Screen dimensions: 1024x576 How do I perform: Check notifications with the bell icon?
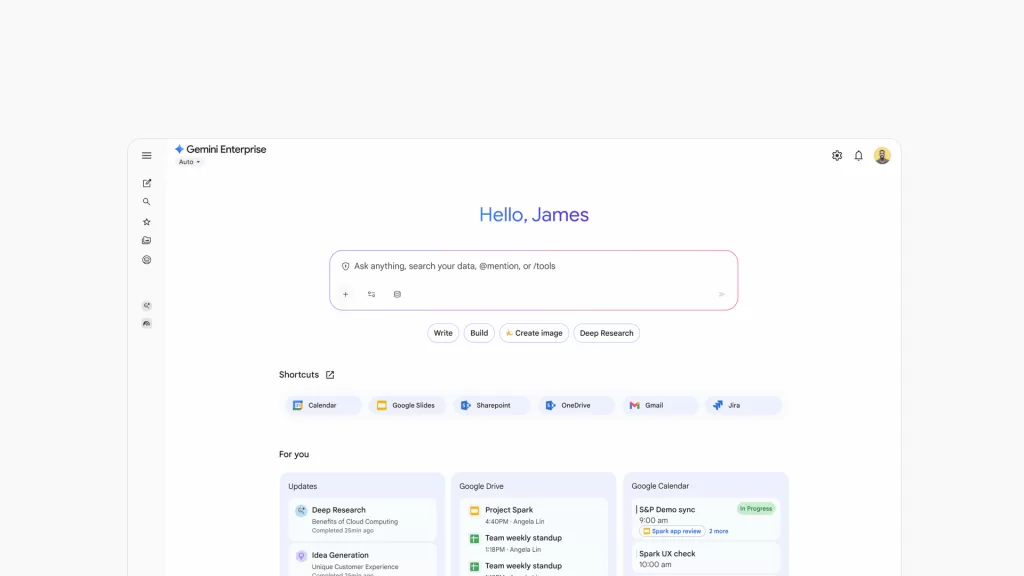pyautogui.click(x=858, y=156)
